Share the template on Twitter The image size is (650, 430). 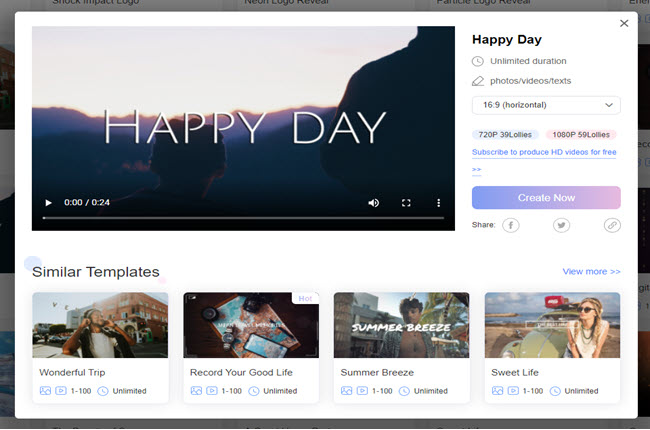tap(561, 225)
